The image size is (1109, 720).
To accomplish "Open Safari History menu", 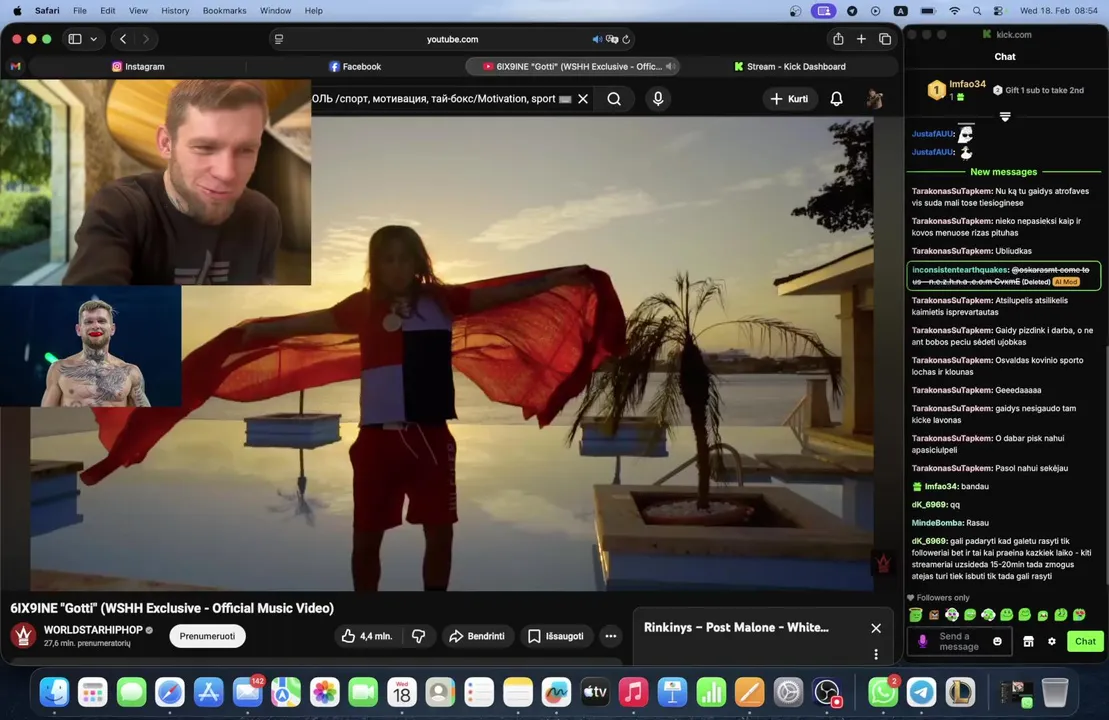I will click(175, 11).
